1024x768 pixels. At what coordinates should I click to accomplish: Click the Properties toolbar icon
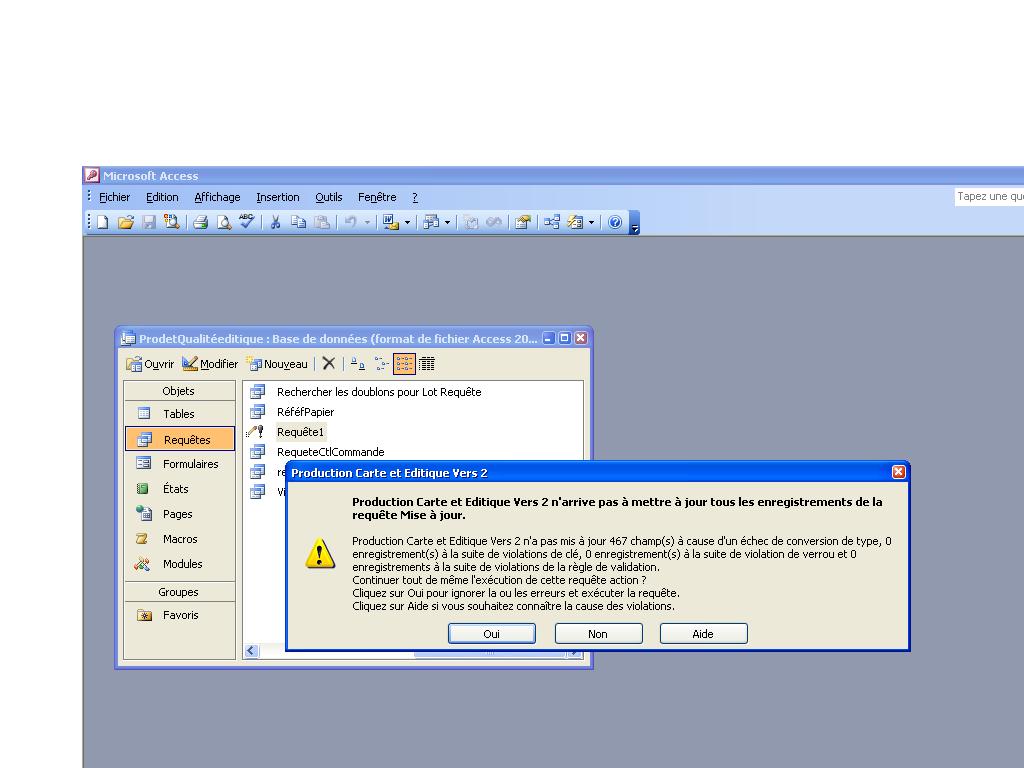pyautogui.click(x=522, y=222)
